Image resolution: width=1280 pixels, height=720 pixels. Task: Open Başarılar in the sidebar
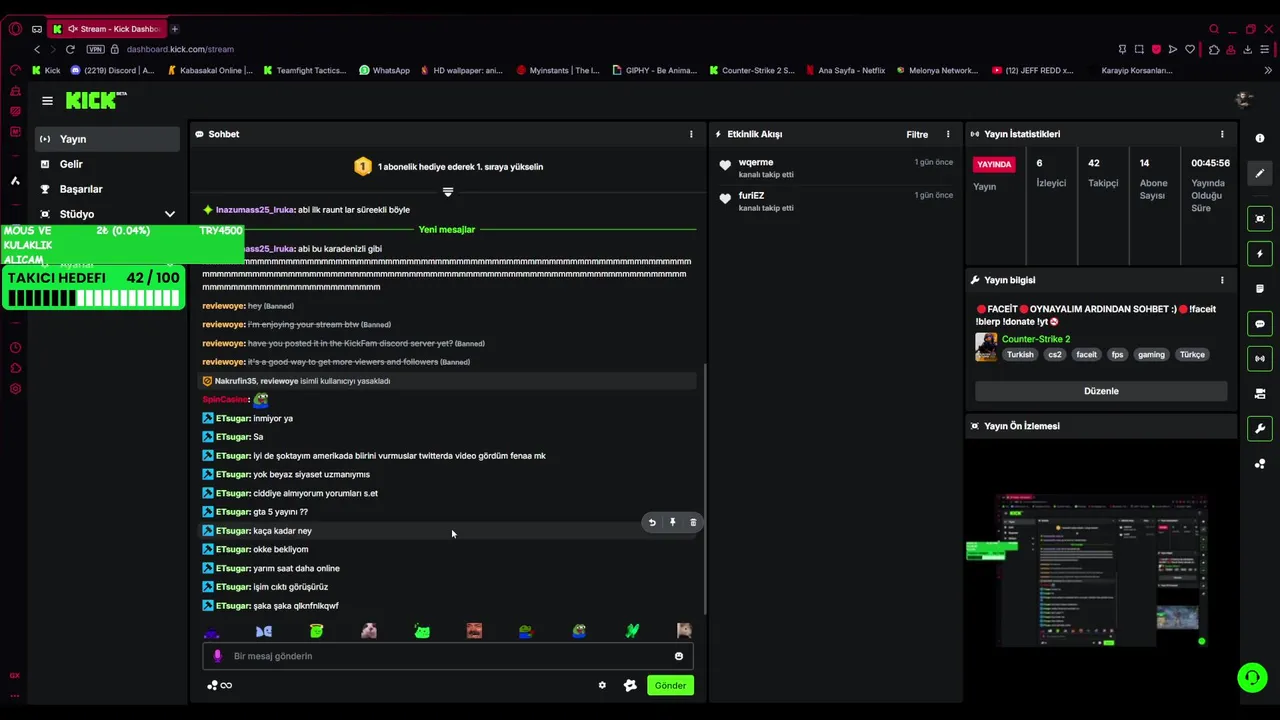(107, 189)
